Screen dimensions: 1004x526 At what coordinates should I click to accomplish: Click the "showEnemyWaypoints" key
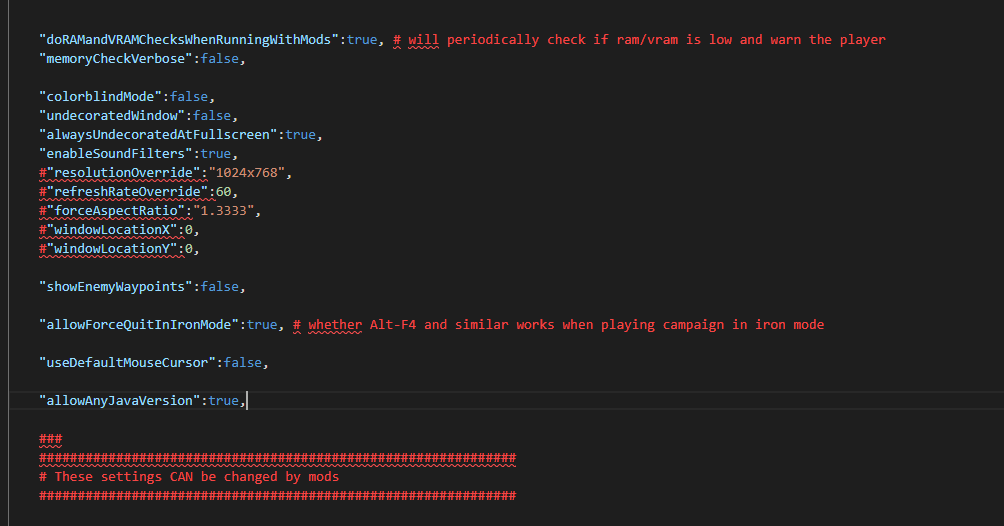click(115, 287)
